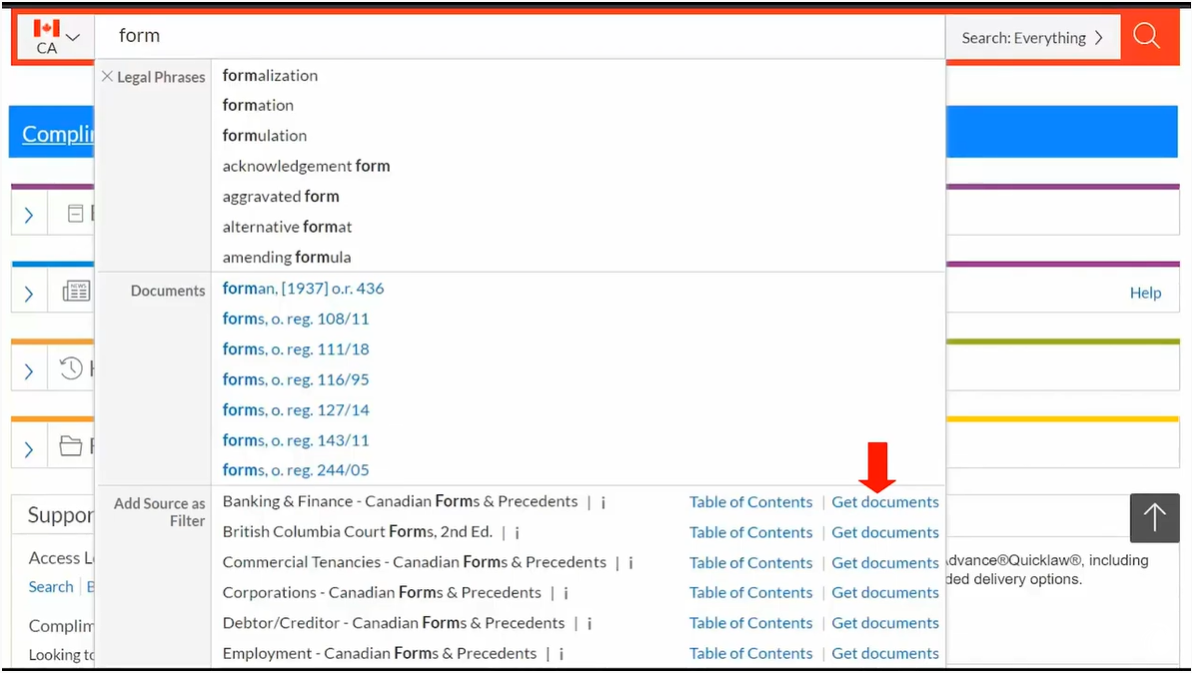This screenshot has height=673, width=1192.
Task: Click info icon beside Banking & Finance source
Action: coord(603,503)
